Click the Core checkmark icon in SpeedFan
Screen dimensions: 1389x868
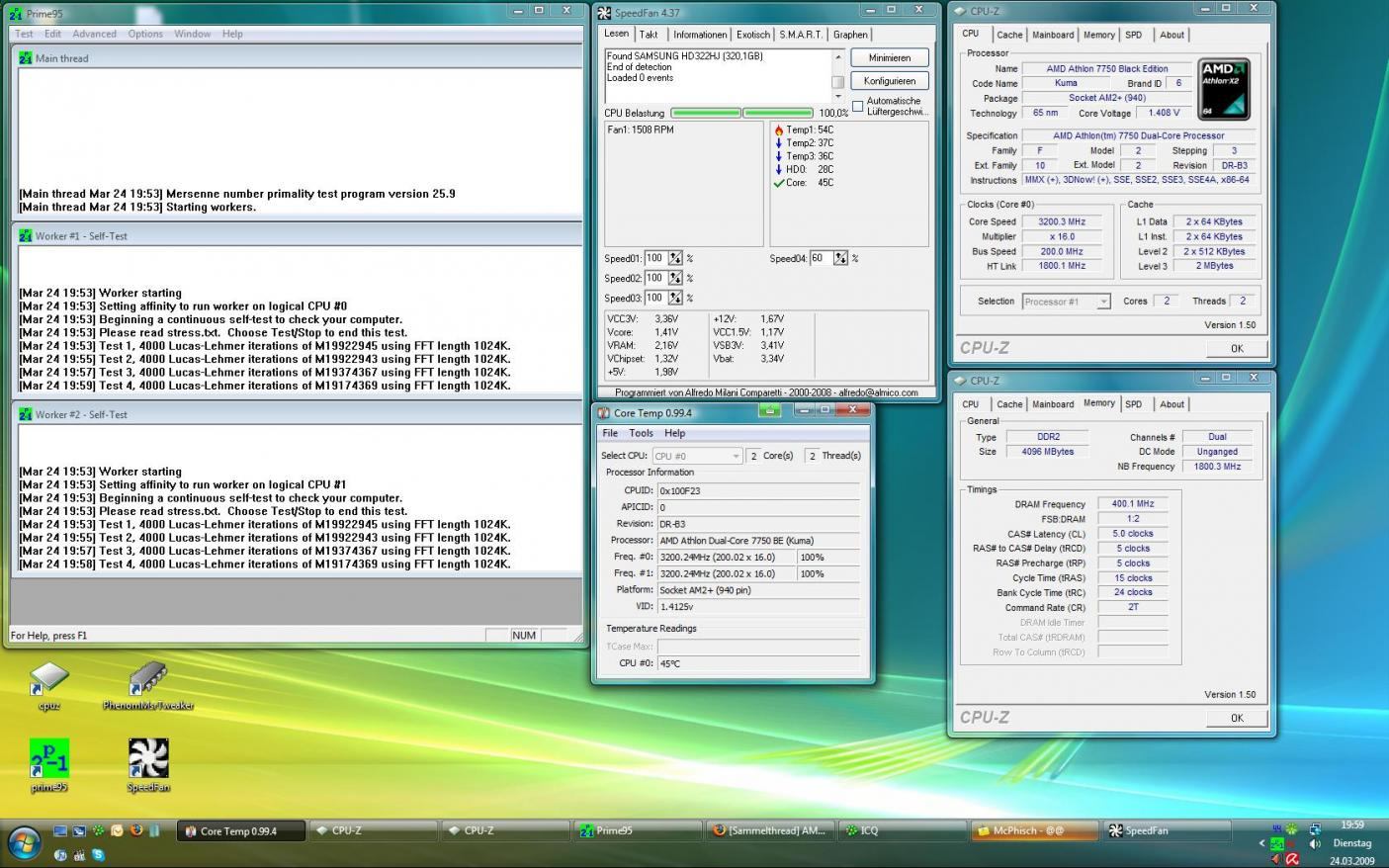pos(779,183)
